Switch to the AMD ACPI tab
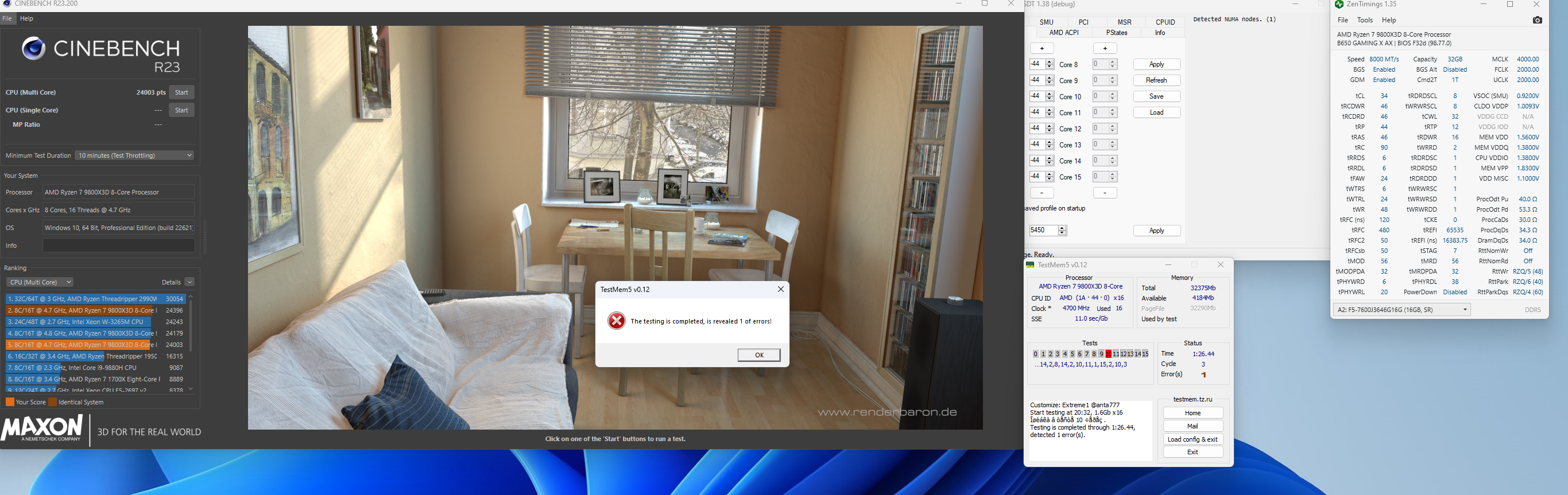This screenshot has width=1568, height=495. [1064, 33]
